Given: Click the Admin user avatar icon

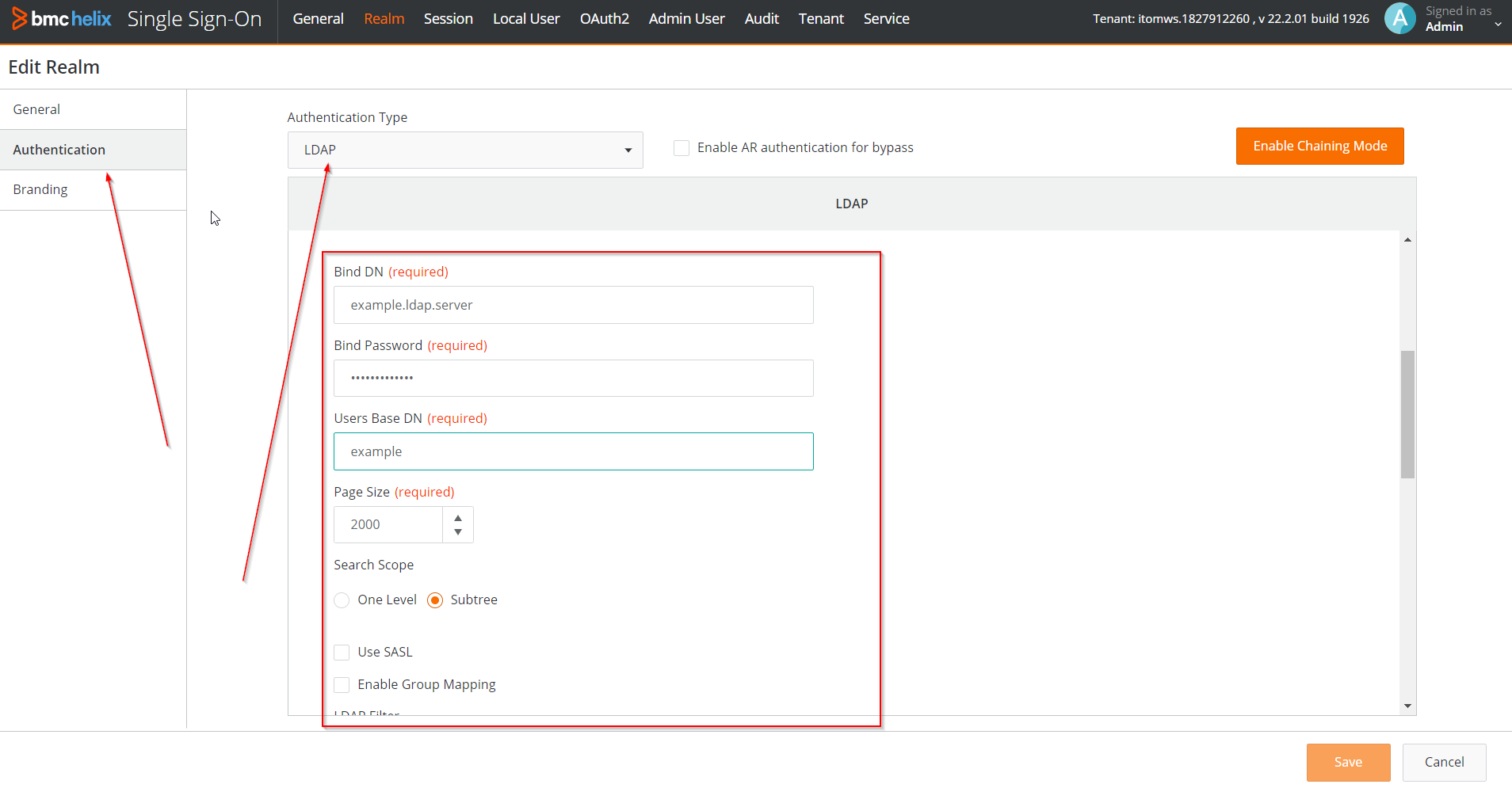Looking at the screenshot, I should click(1399, 18).
